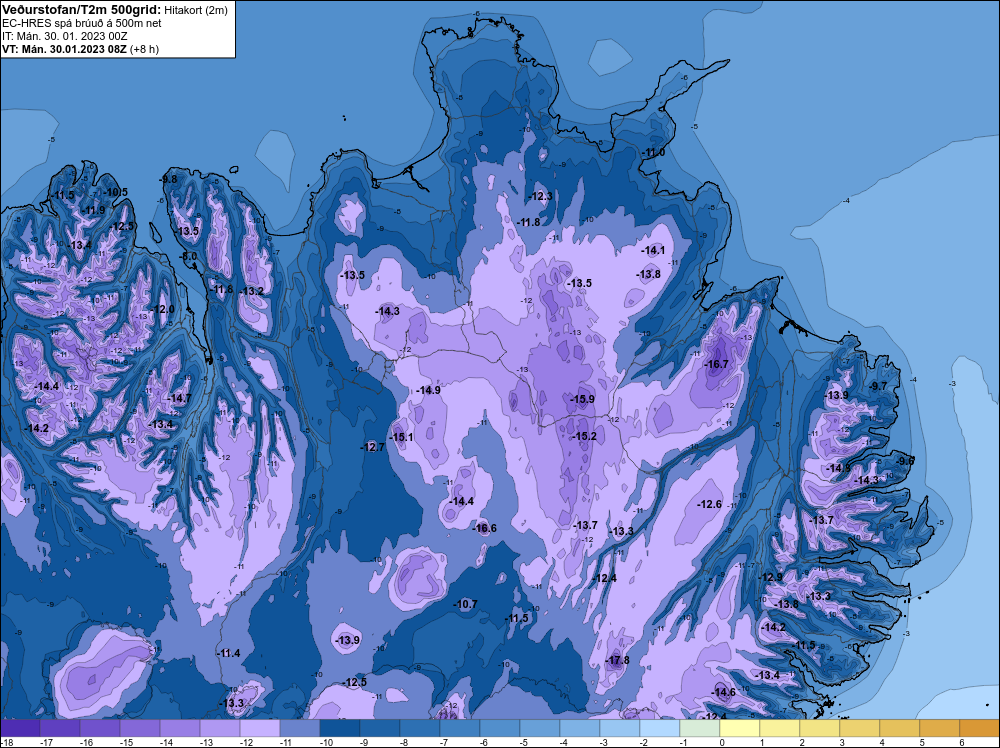Click the '-17' legend scale label
1000x748 pixels.
(47, 742)
